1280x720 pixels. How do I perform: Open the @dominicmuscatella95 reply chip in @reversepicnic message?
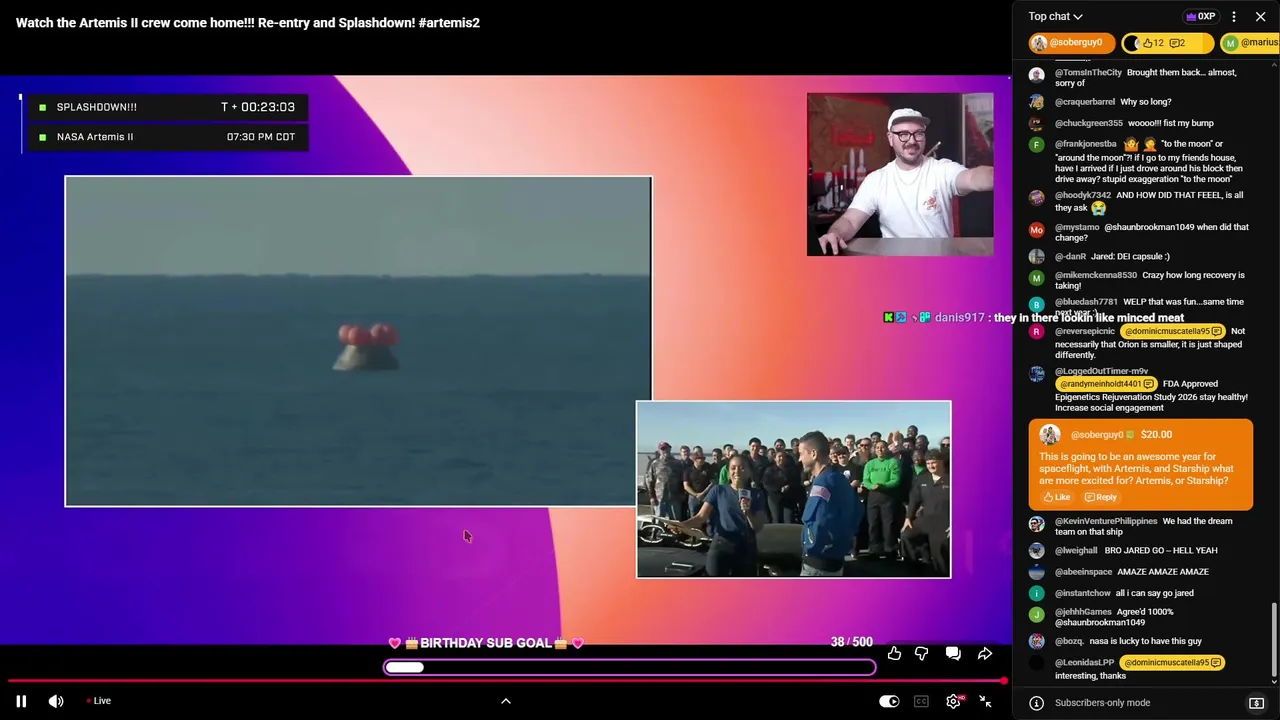point(1172,331)
